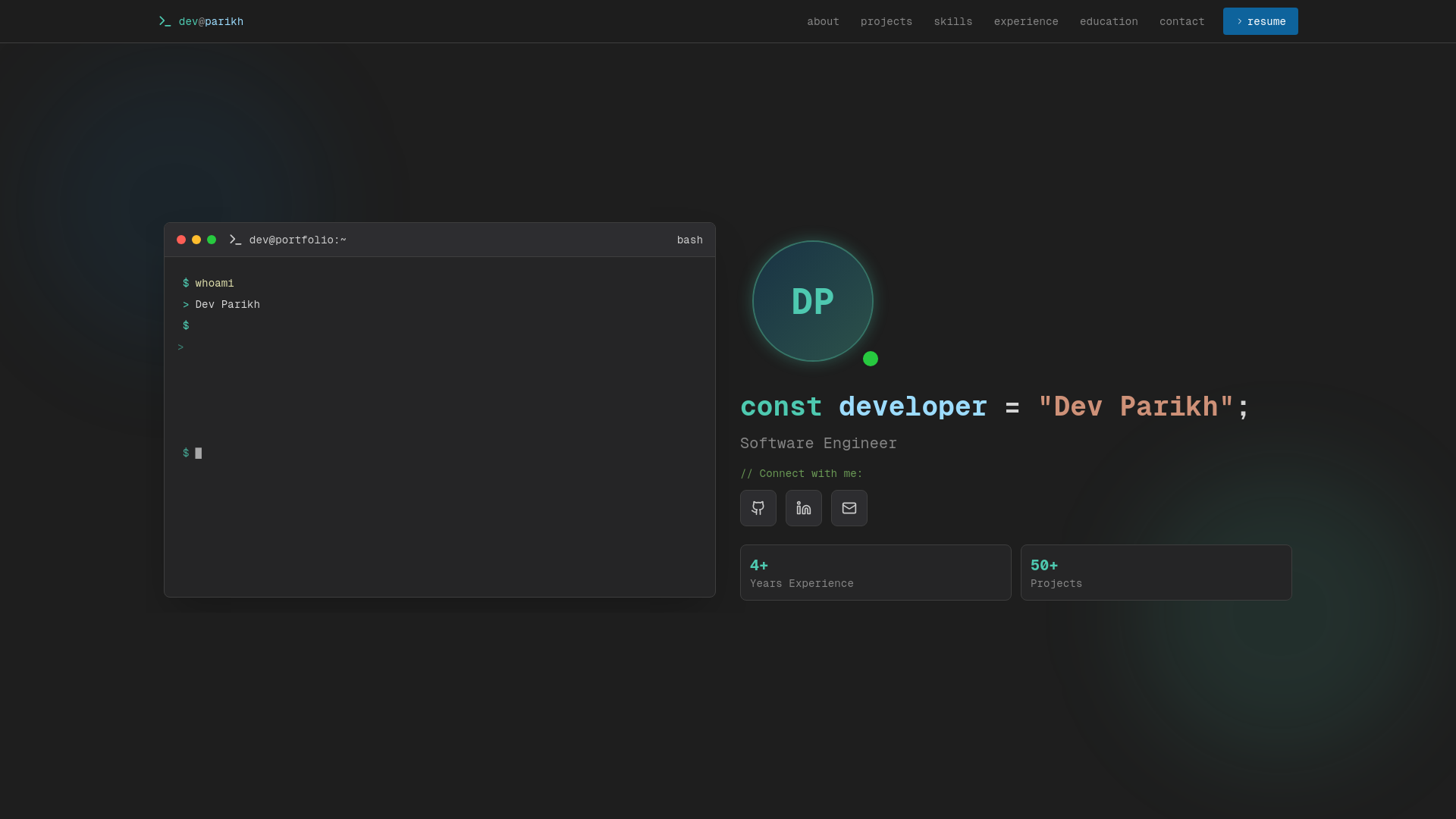This screenshot has width=1456, height=819.
Task: Click the dev@parikh site logo text
Action: click(211, 21)
